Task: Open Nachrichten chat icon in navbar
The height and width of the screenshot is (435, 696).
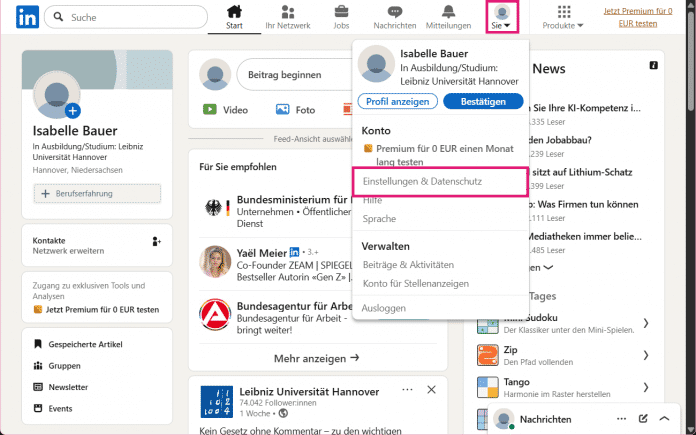Action: coord(394,13)
